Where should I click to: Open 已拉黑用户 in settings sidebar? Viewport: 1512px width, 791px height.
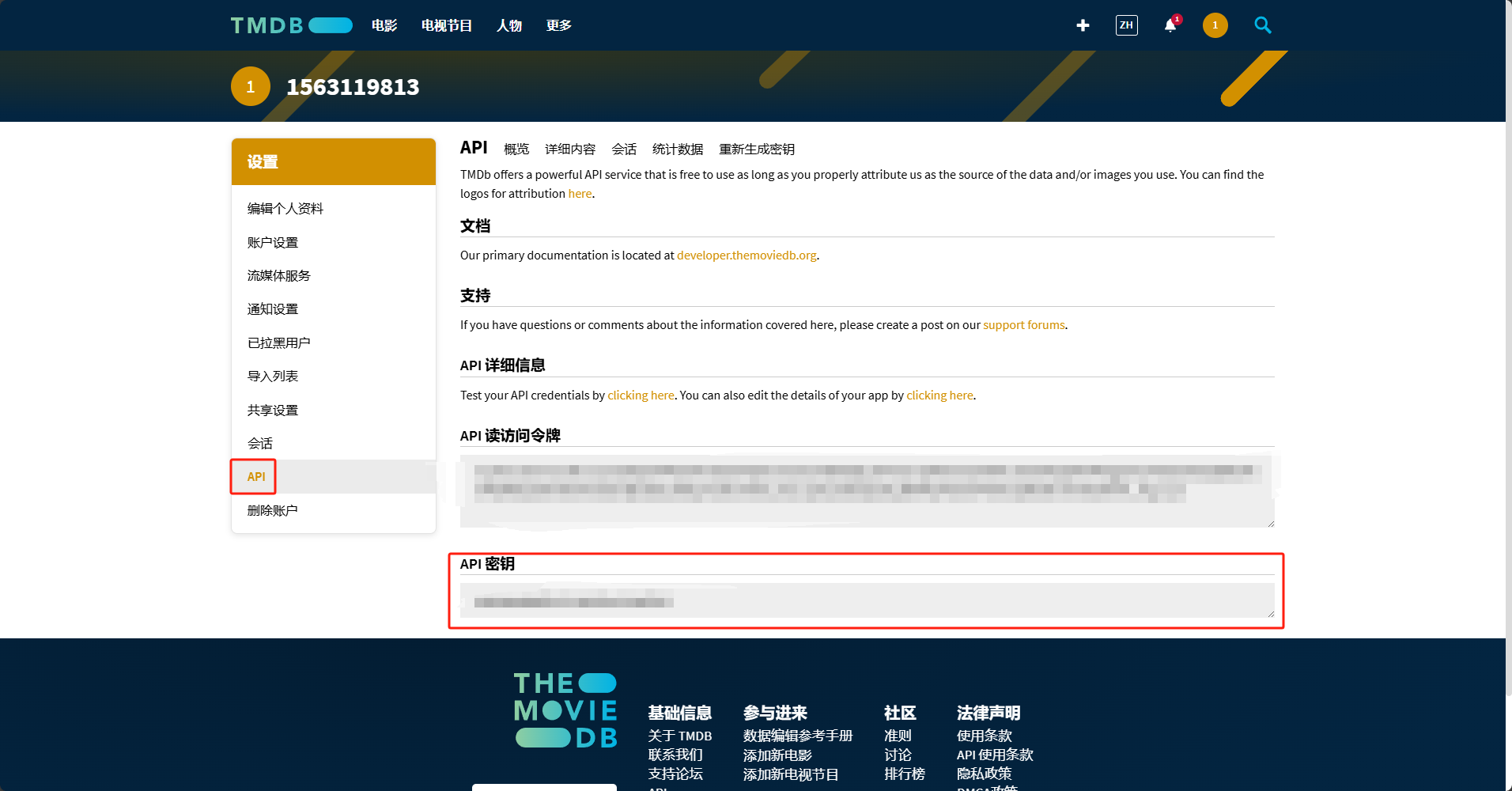point(279,343)
